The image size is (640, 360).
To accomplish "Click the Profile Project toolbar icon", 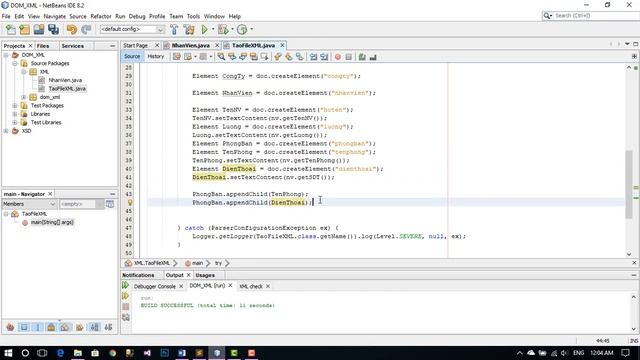I will tap(242, 29).
